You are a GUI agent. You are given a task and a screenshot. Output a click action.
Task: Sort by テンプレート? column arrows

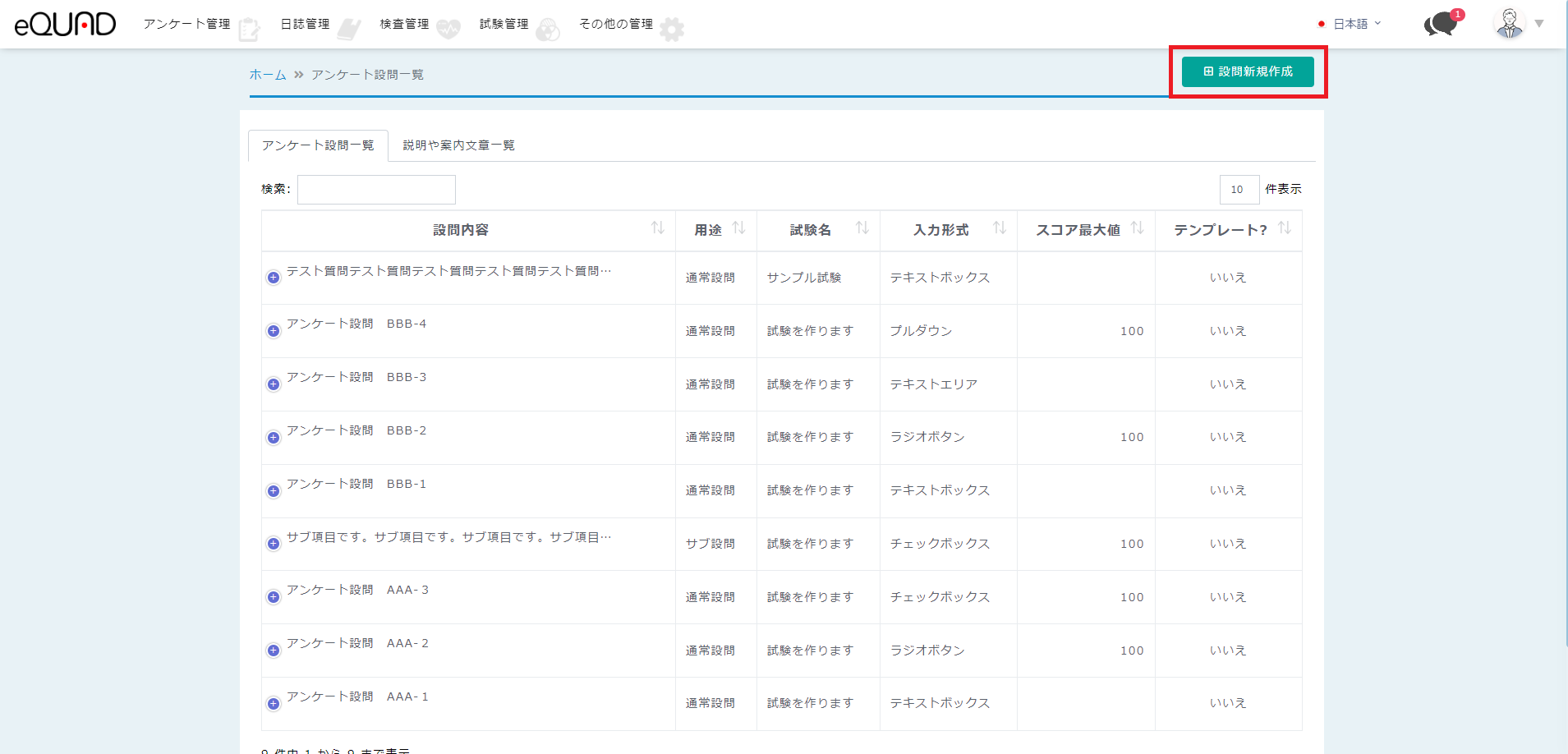click(x=1285, y=228)
